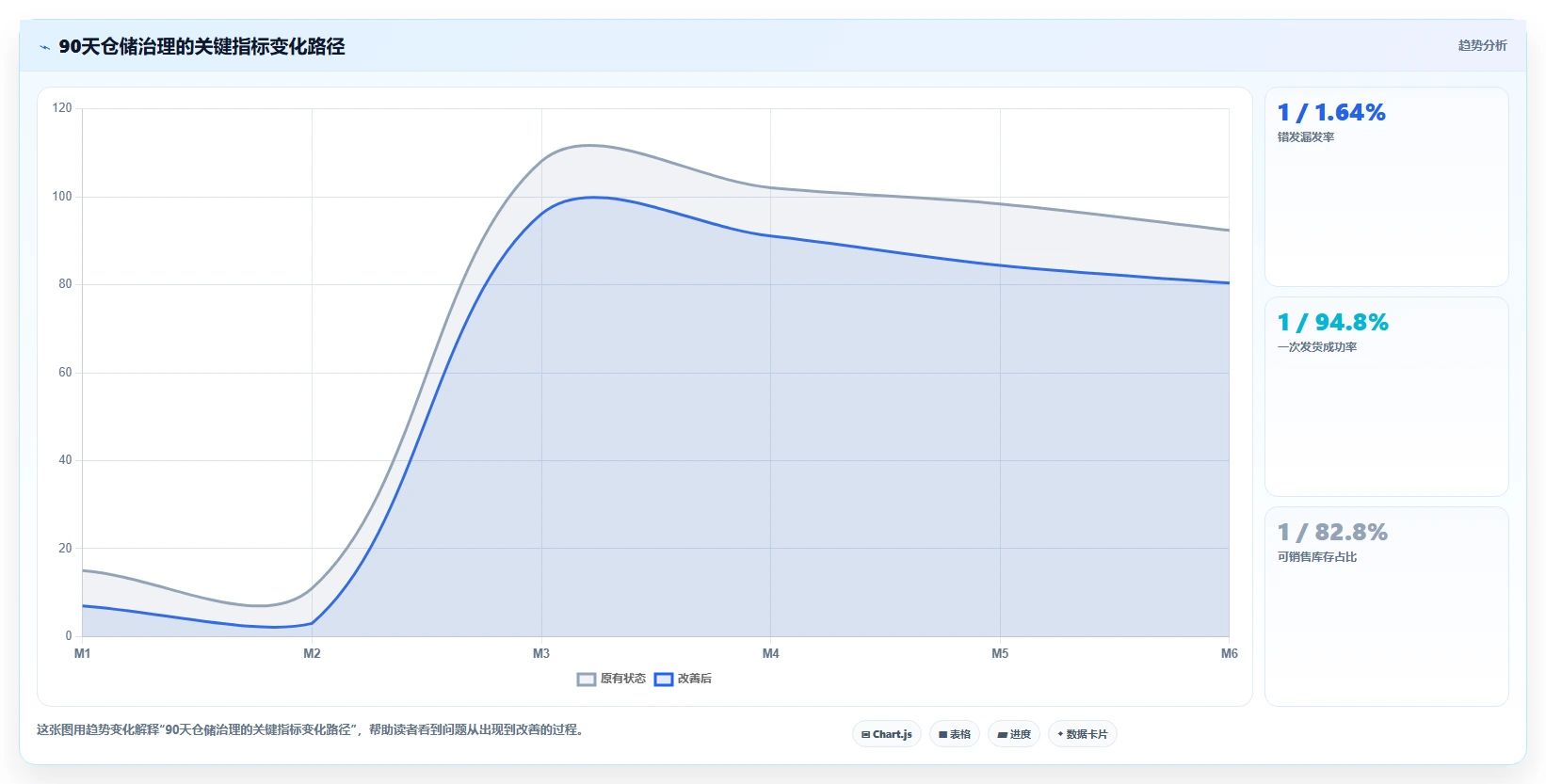
Task: Click the 40 y-axis value
Action: pyautogui.click(x=65, y=460)
